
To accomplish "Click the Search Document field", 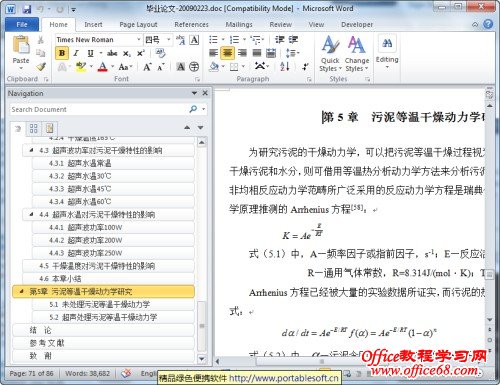I will tap(99, 109).
